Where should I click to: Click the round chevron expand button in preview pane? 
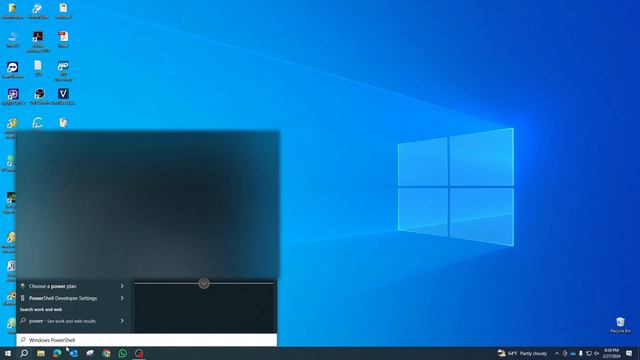point(204,283)
